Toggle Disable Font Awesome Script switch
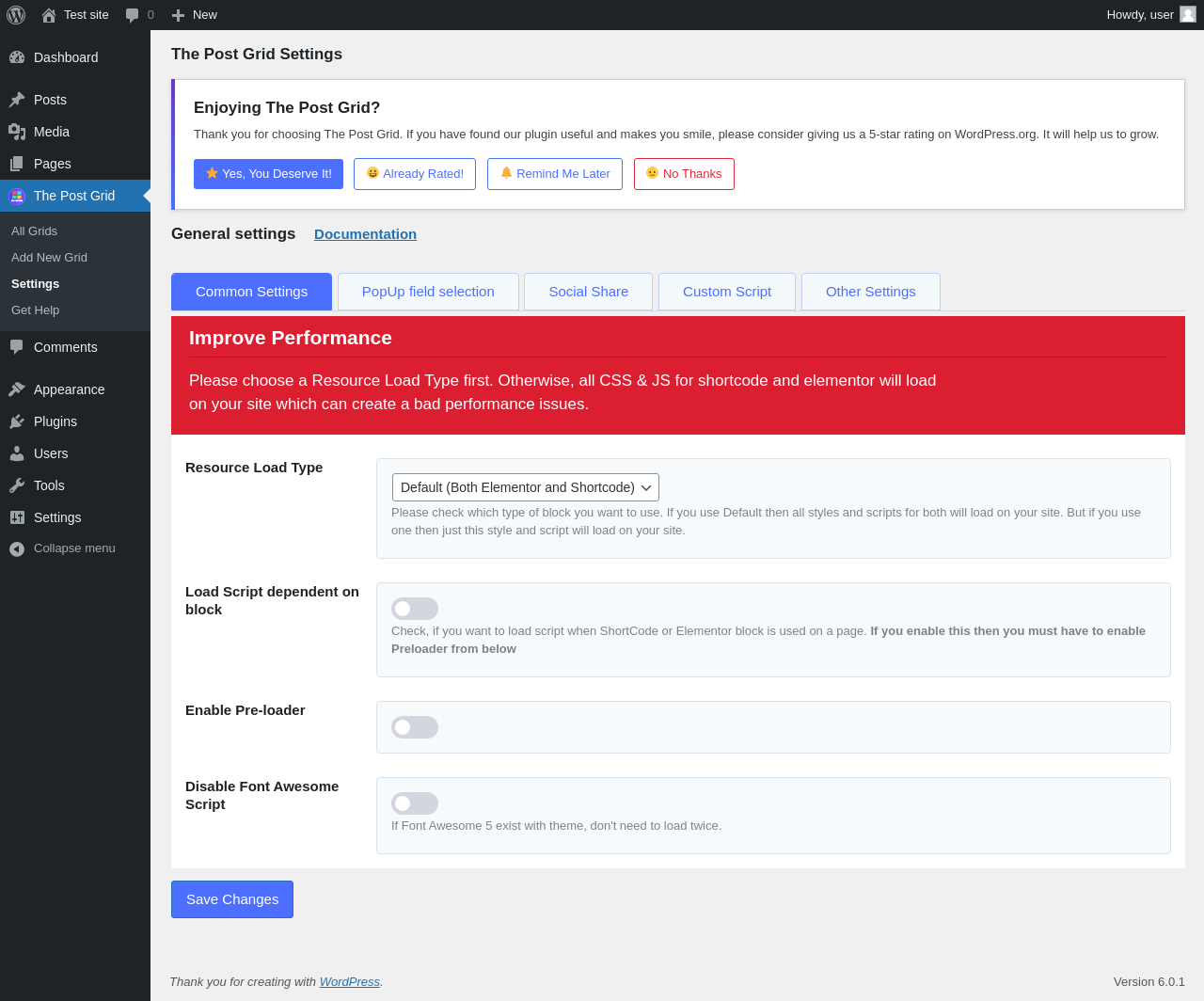1204x1001 pixels. pos(415,803)
